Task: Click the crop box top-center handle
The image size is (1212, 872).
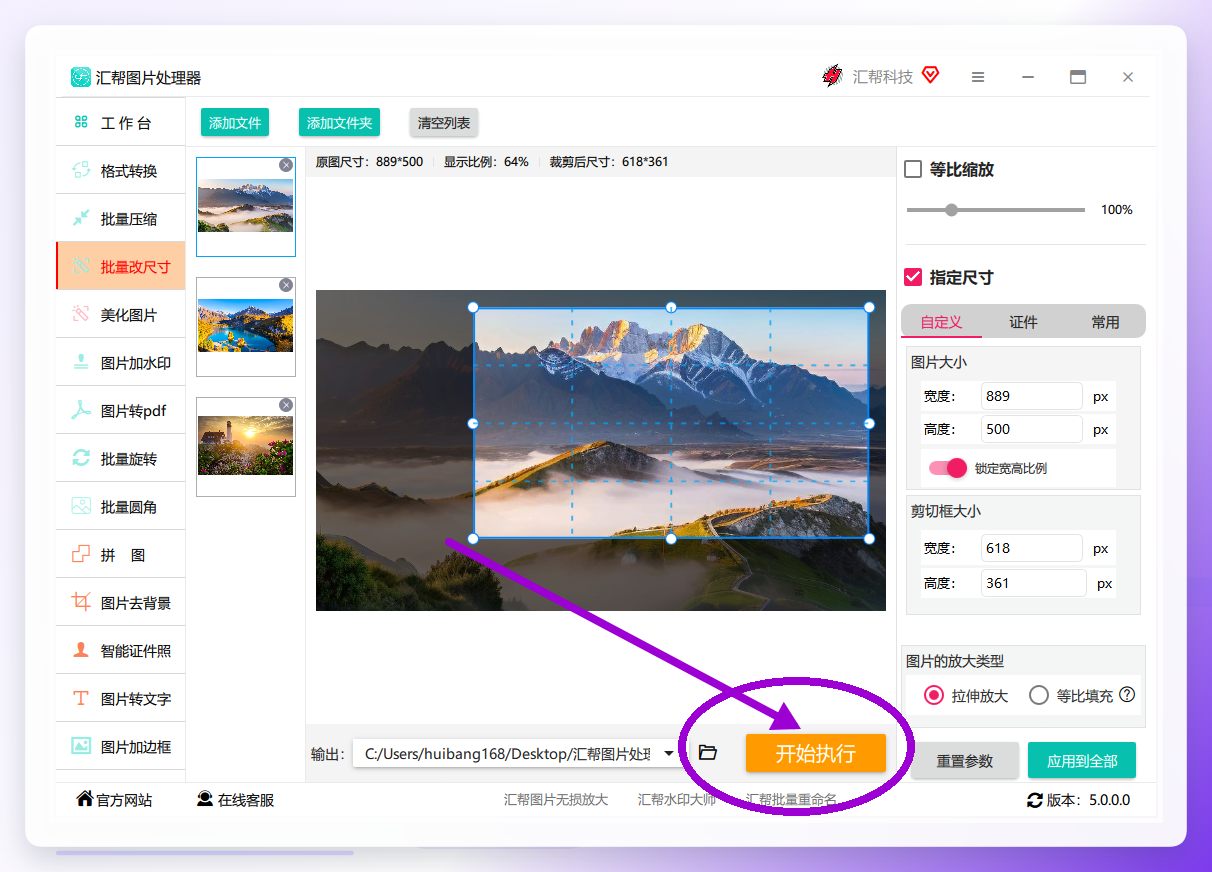Action: pos(671,307)
